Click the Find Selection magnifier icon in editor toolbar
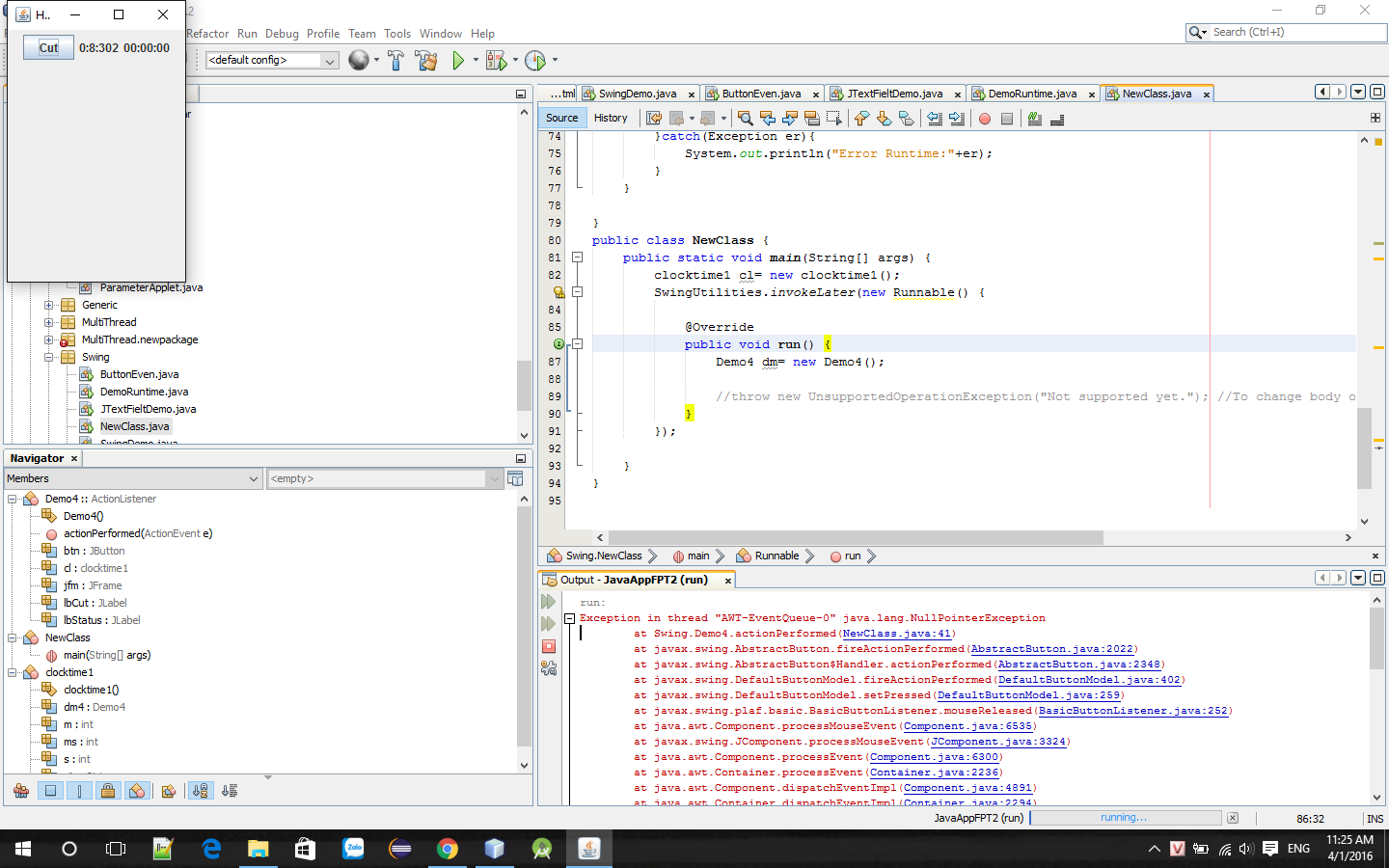The height and width of the screenshot is (868, 1389). [745, 119]
